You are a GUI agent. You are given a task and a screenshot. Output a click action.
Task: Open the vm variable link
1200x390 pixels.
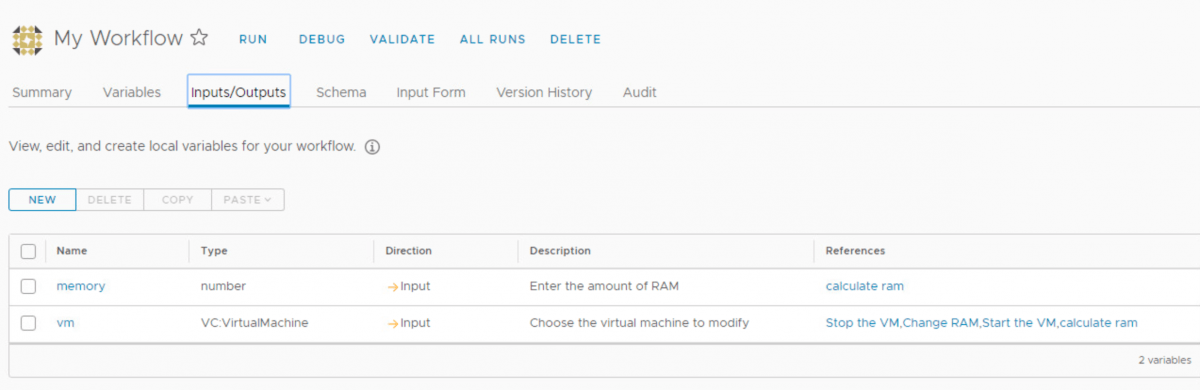(66, 323)
